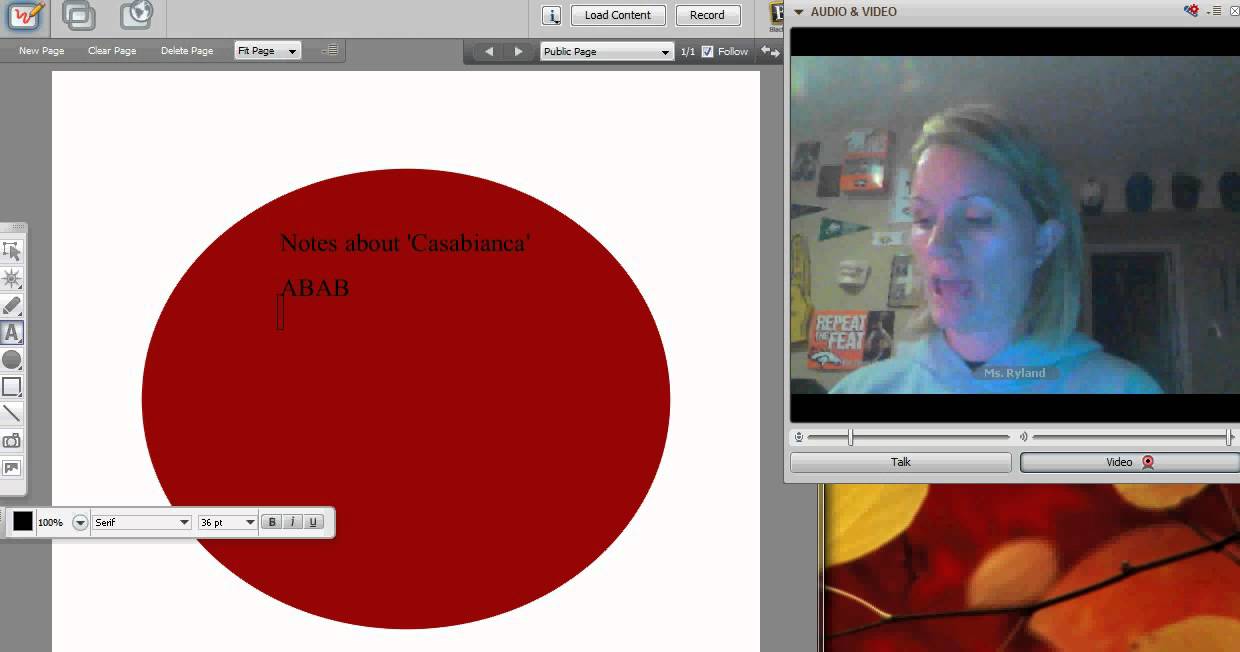
Task: Toggle Italic formatting
Action: point(292,522)
